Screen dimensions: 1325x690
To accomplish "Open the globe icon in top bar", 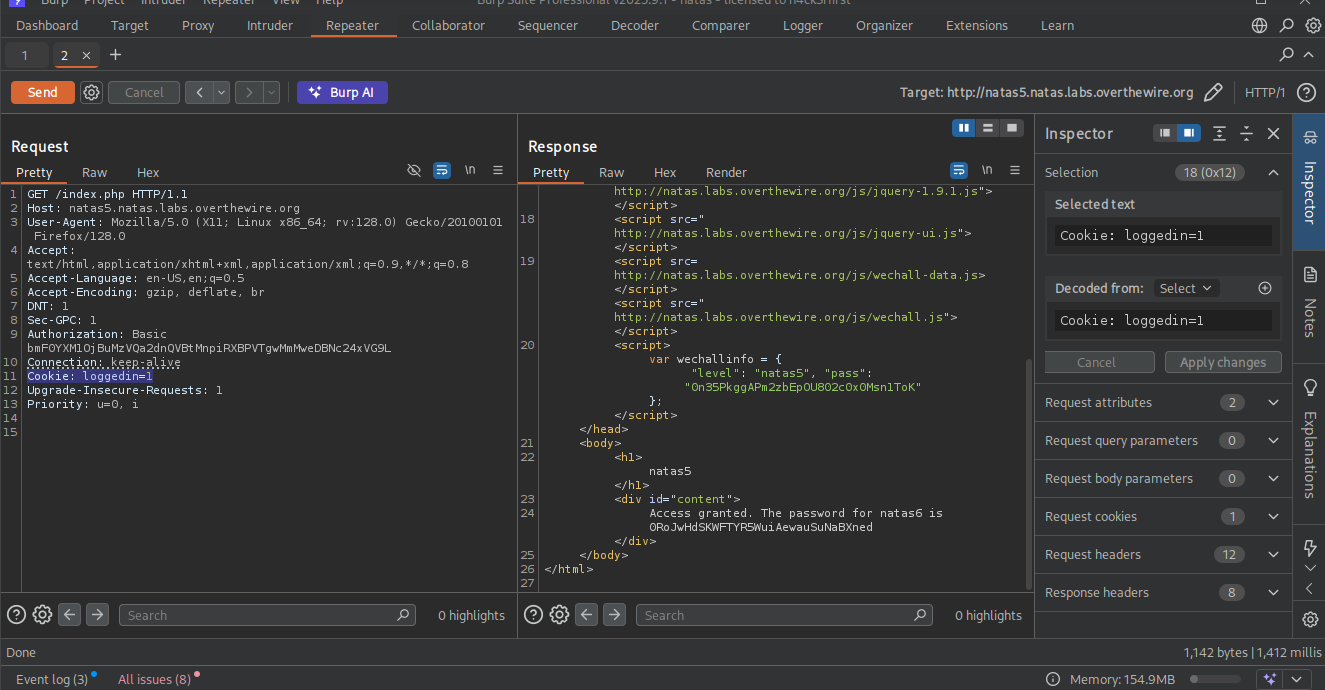I will [x=1260, y=26].
